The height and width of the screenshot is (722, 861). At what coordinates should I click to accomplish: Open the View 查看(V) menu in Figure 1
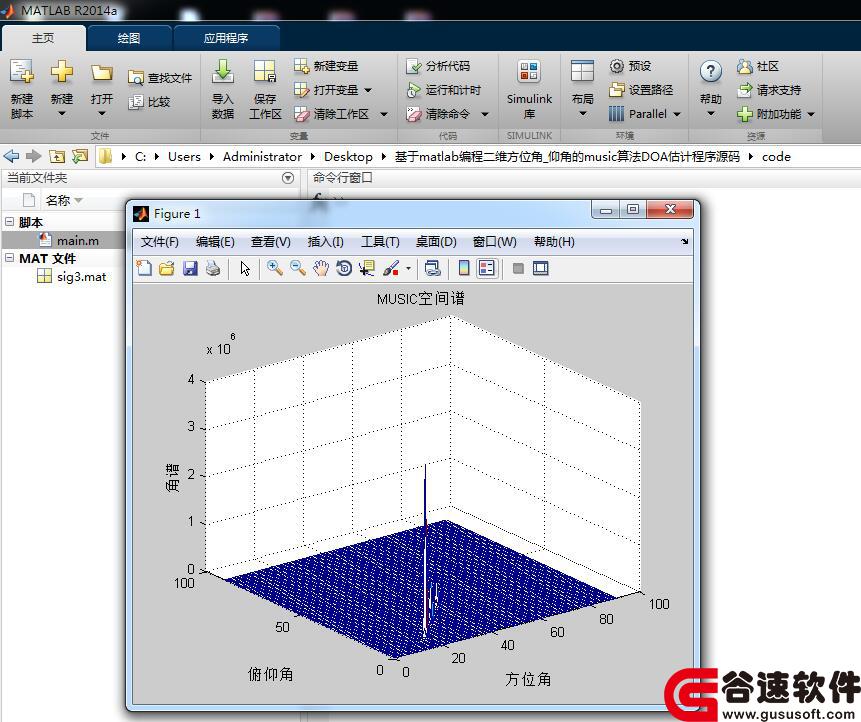pos(271,242)
